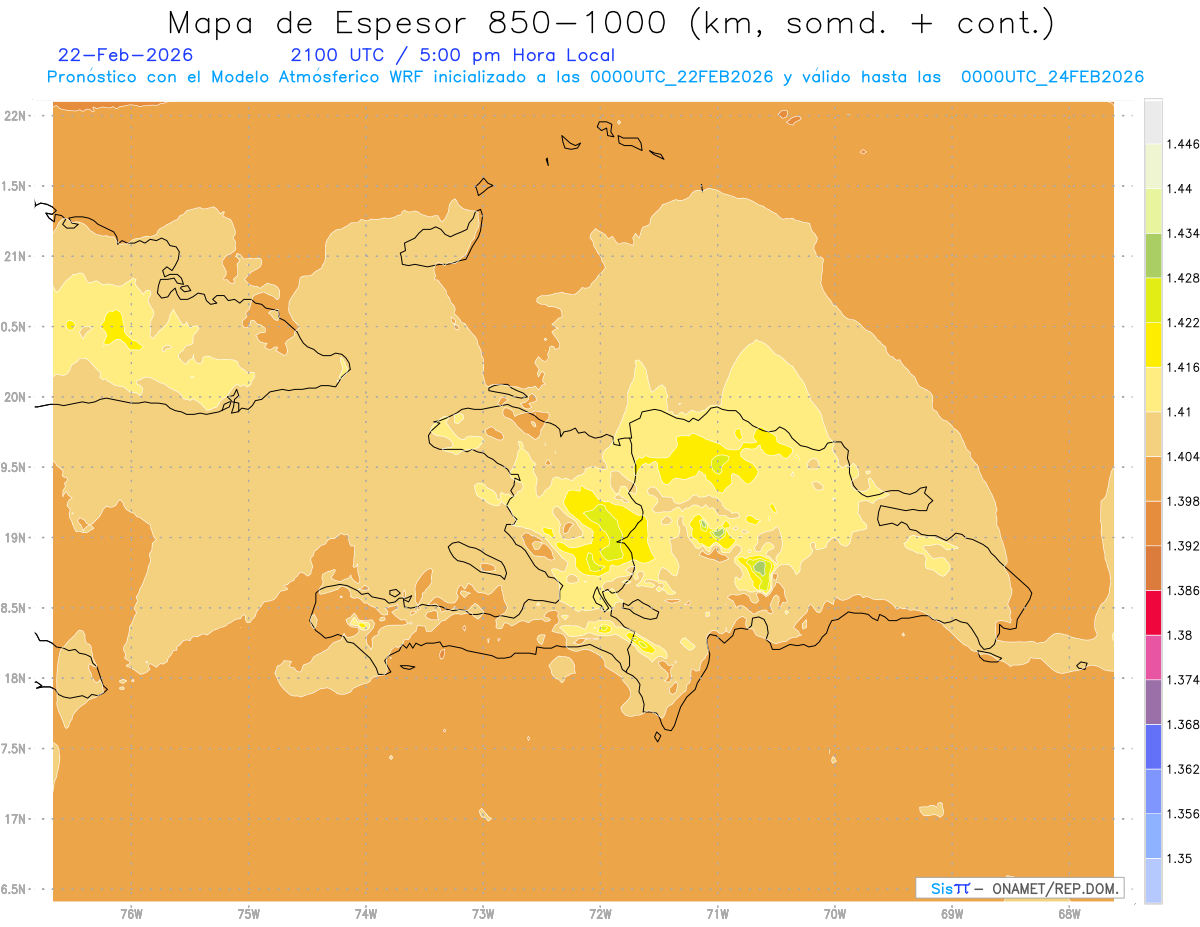Click the bright yellow swatch above 1.416
Image resolution: width=1200 pixels, height=927 pixels.
(1153, 344)
